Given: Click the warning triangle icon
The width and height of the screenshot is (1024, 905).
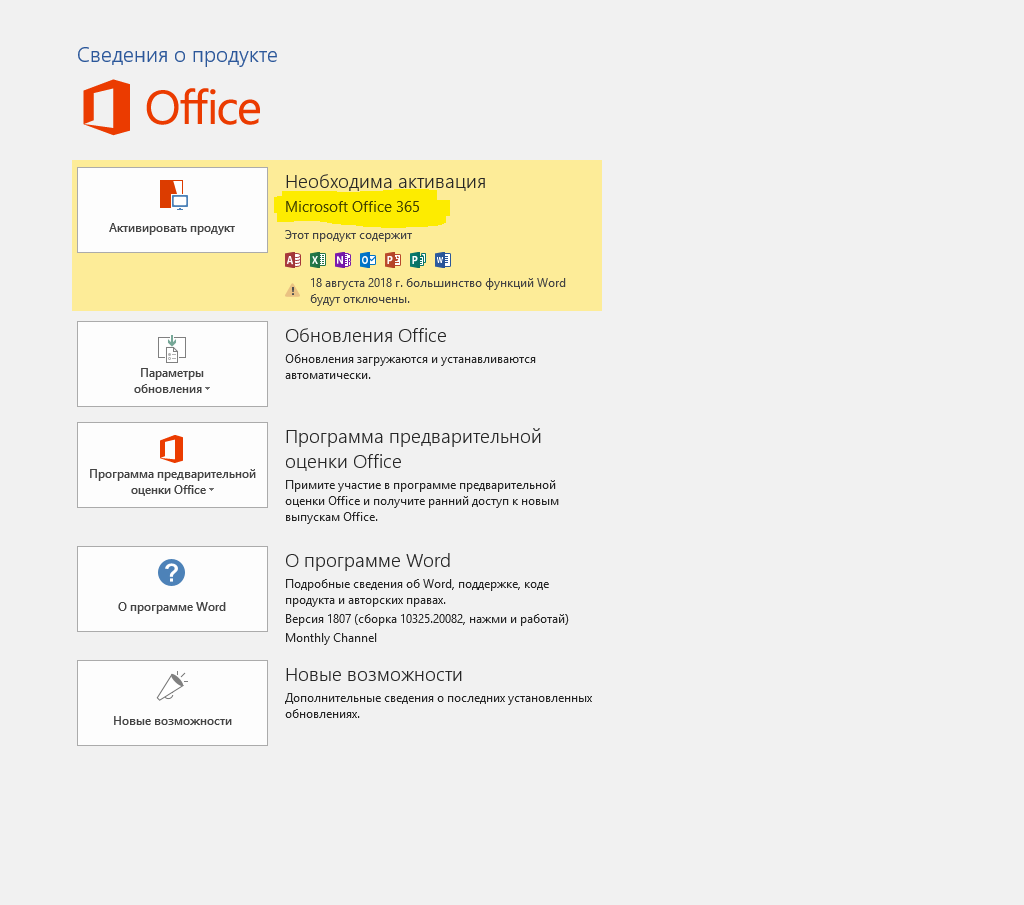Looking at the screenshot, I should (x=293, y=291).
